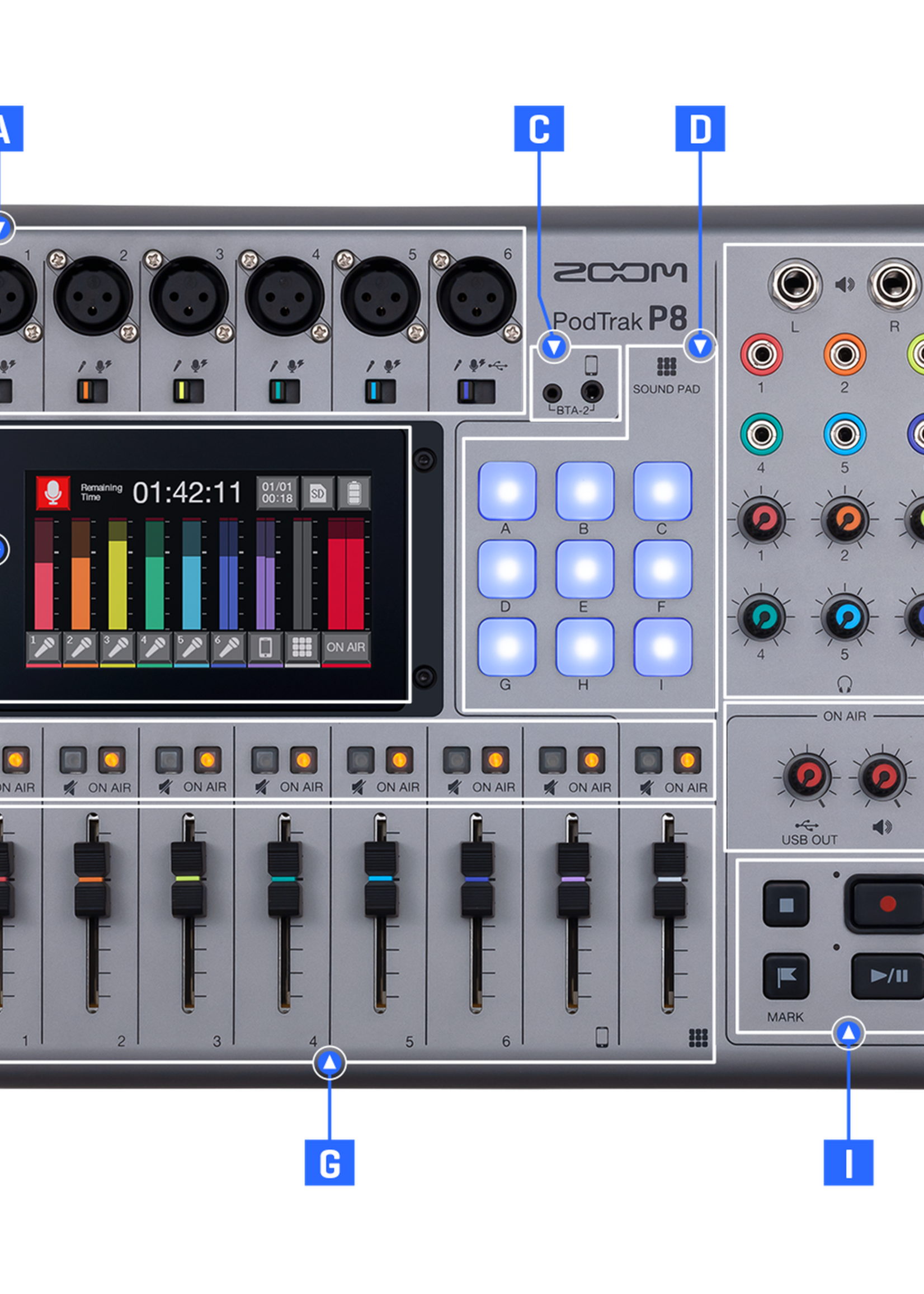
Task: Trigger sound pad D
Action: [507, 569]
